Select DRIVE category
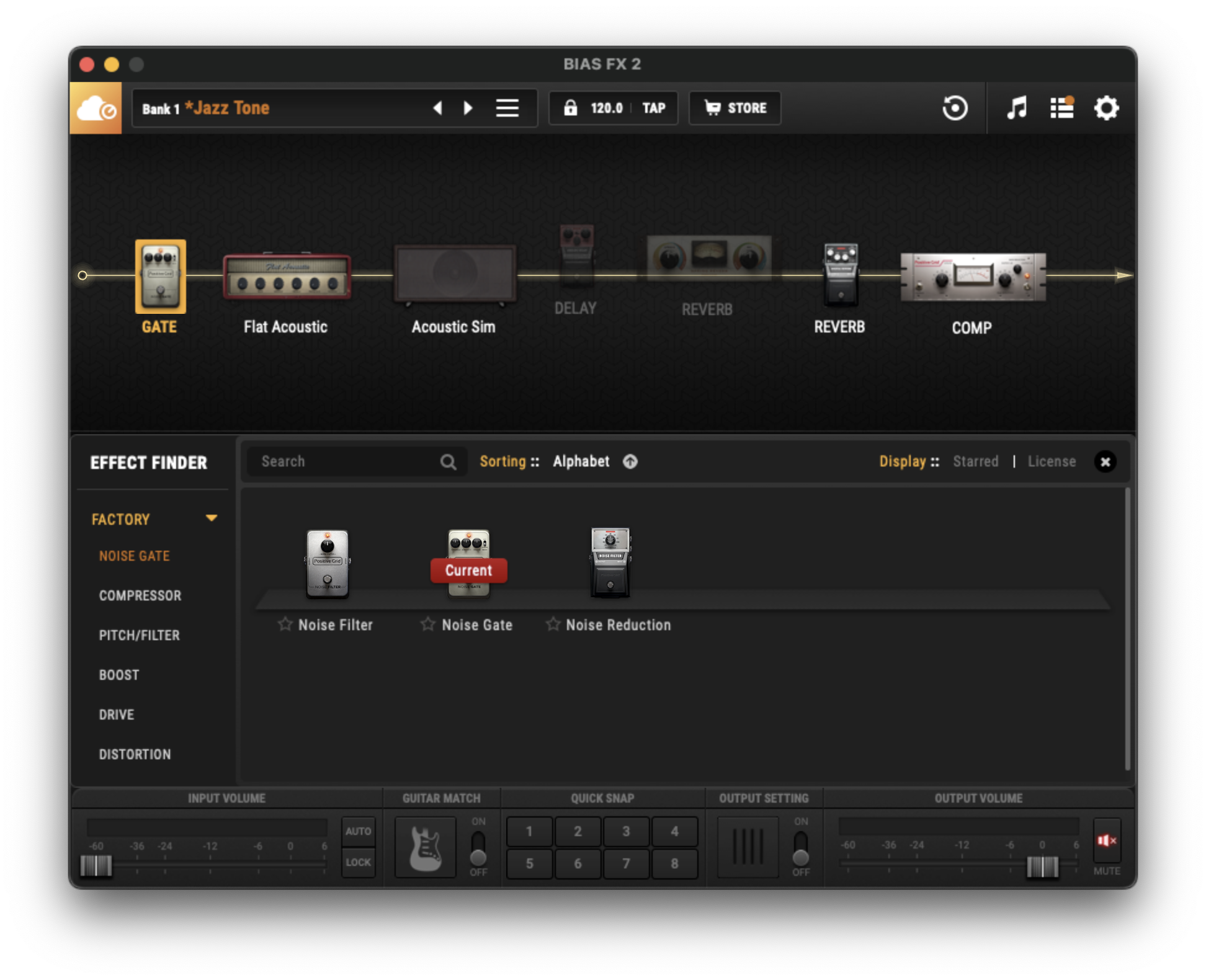The image size is (1206, 980). [x=117, y=715]
